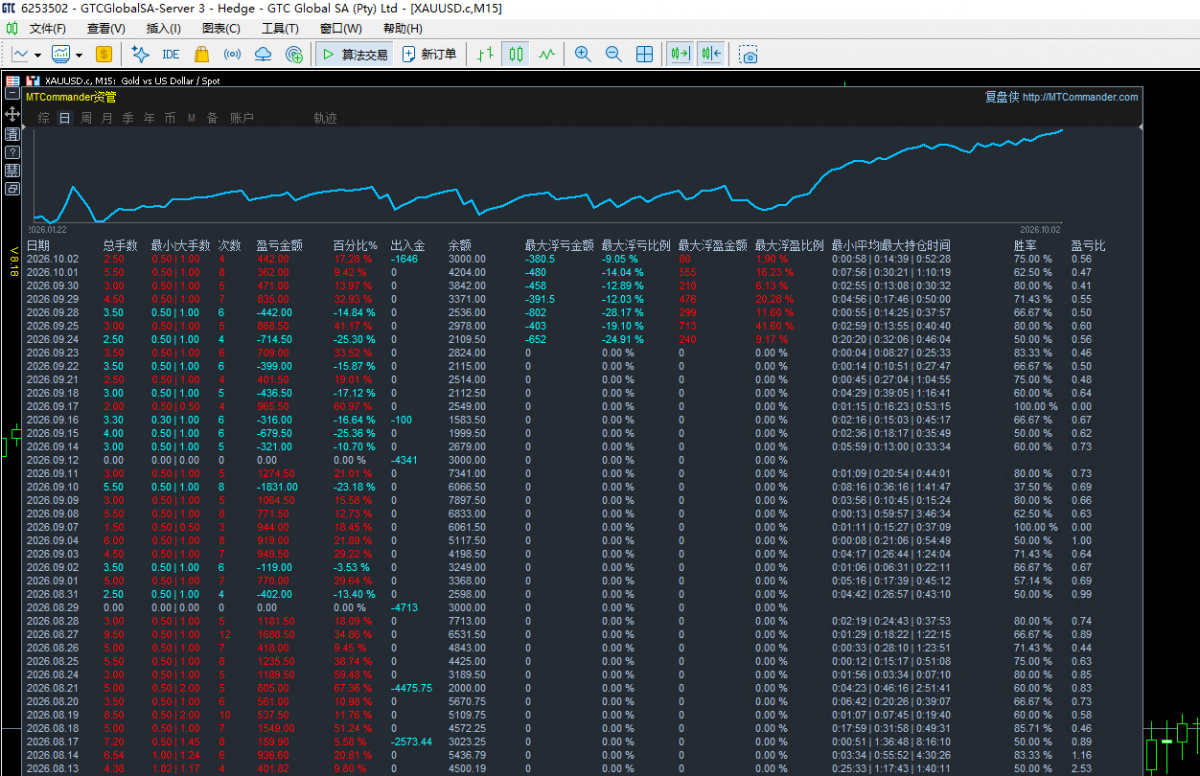Click the 盈亏比 column header
Image resolution: width=1200 pixels, height=776 pixels.
pos(1088,245)
